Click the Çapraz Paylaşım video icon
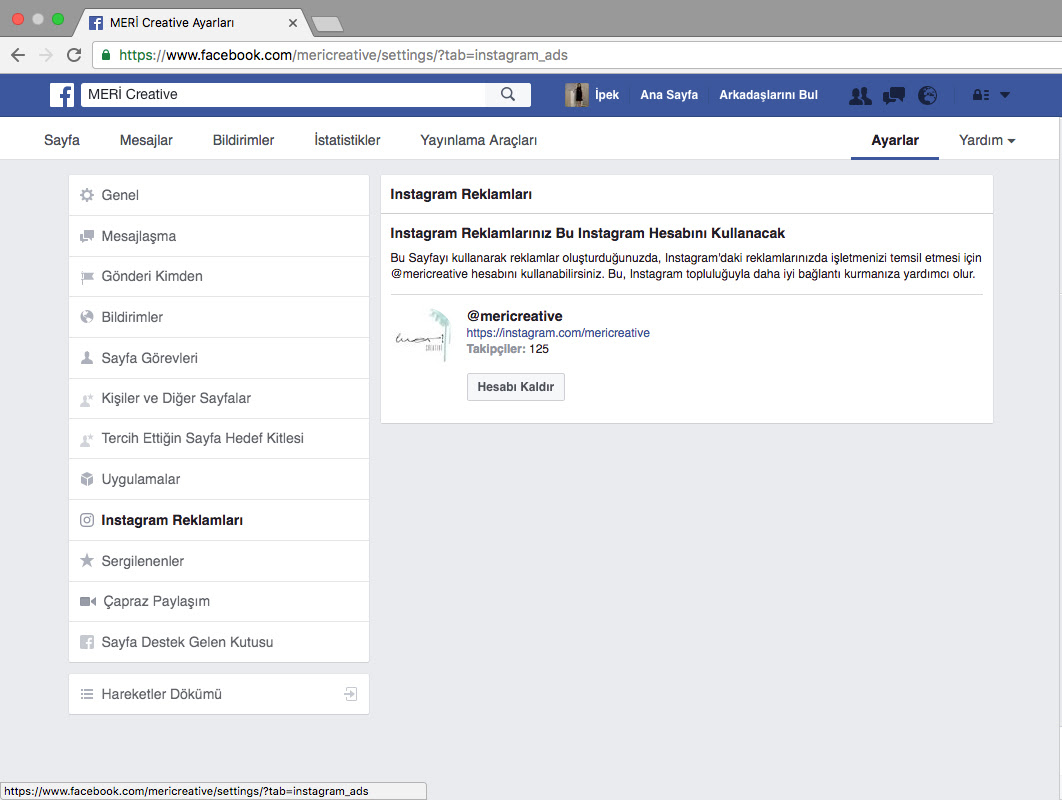 [x=88, y=602]
